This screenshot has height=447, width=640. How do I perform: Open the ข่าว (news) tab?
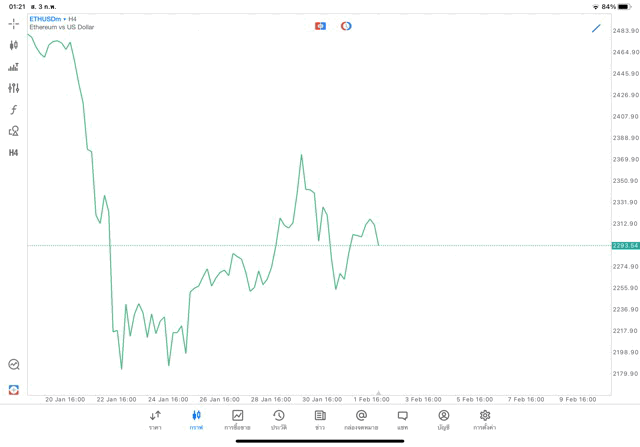320,420
